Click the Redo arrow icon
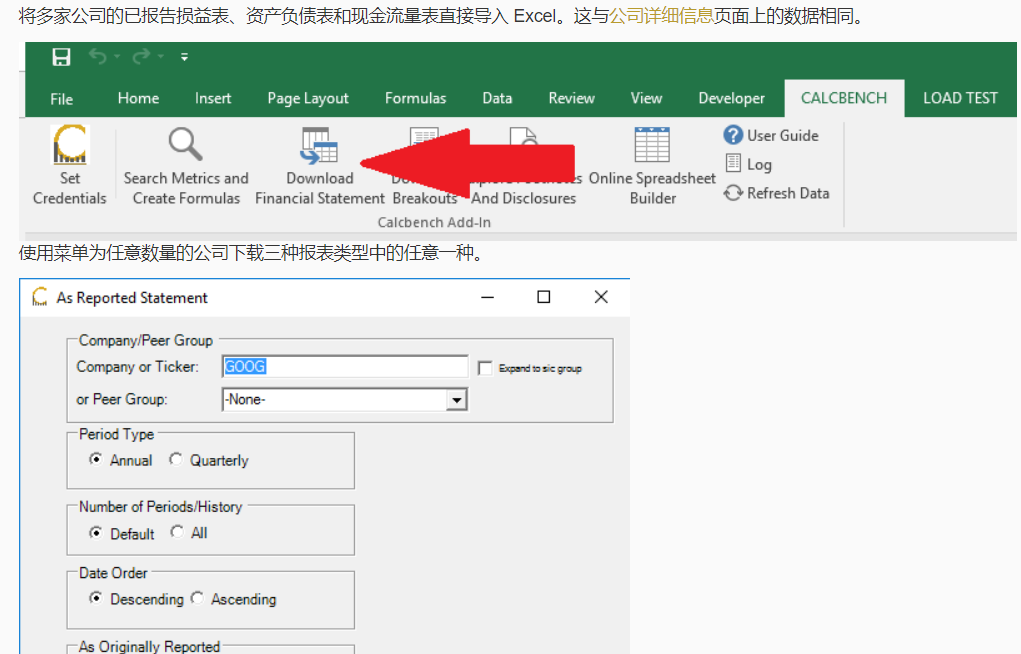Viewport: 1021px width, 654px height. [141, 57]
